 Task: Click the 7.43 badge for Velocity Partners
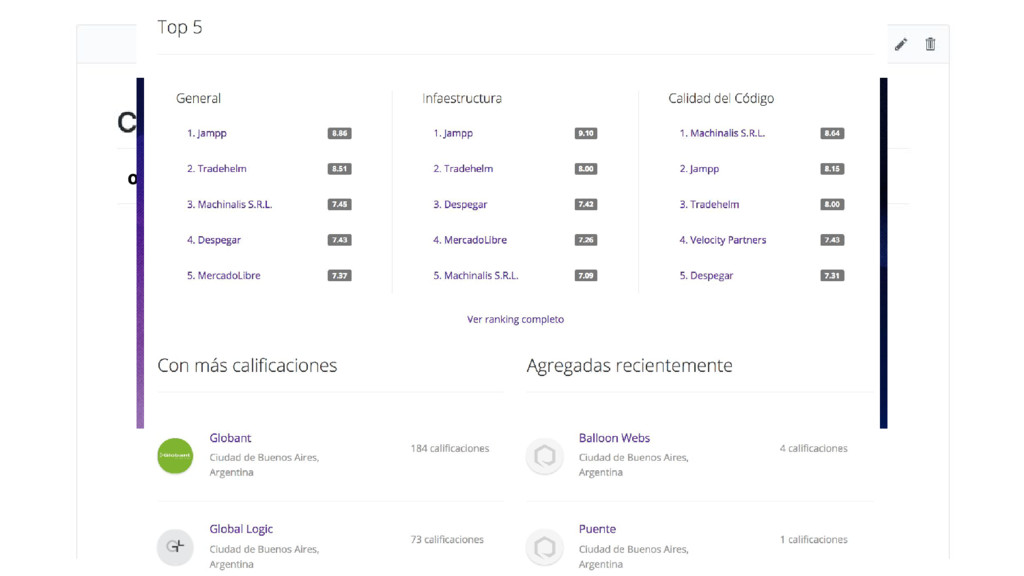coord(832,240)
